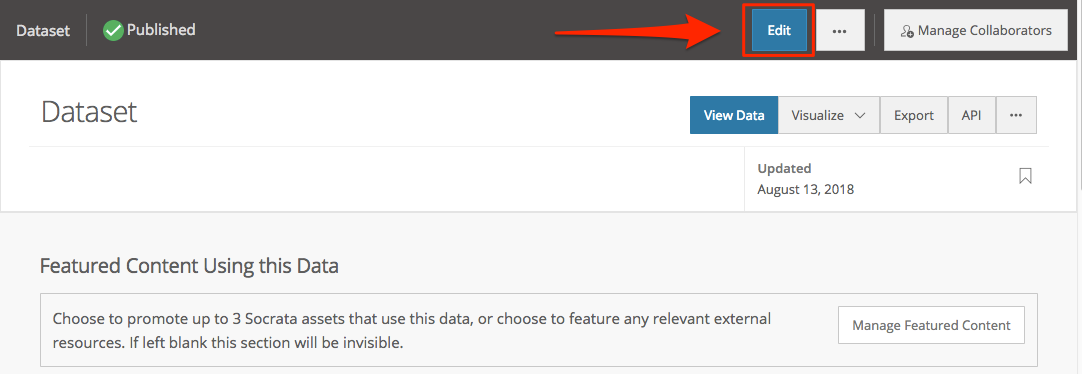The width and height of the screenshot is (1082, 374).
Task: Click the Visualize chevron arrow
Action: pos(860,116)
